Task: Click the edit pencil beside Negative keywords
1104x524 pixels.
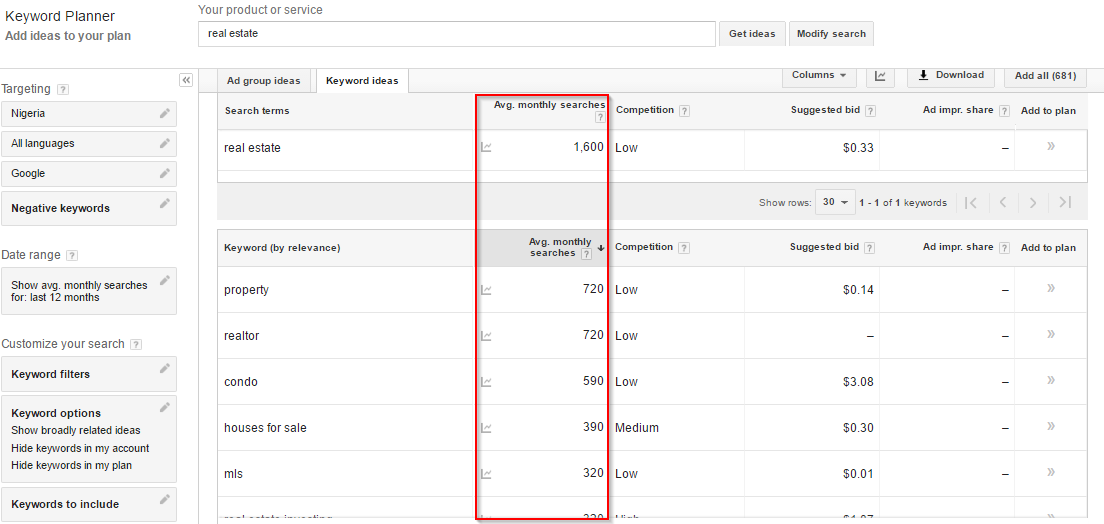Action: point(164,204)
